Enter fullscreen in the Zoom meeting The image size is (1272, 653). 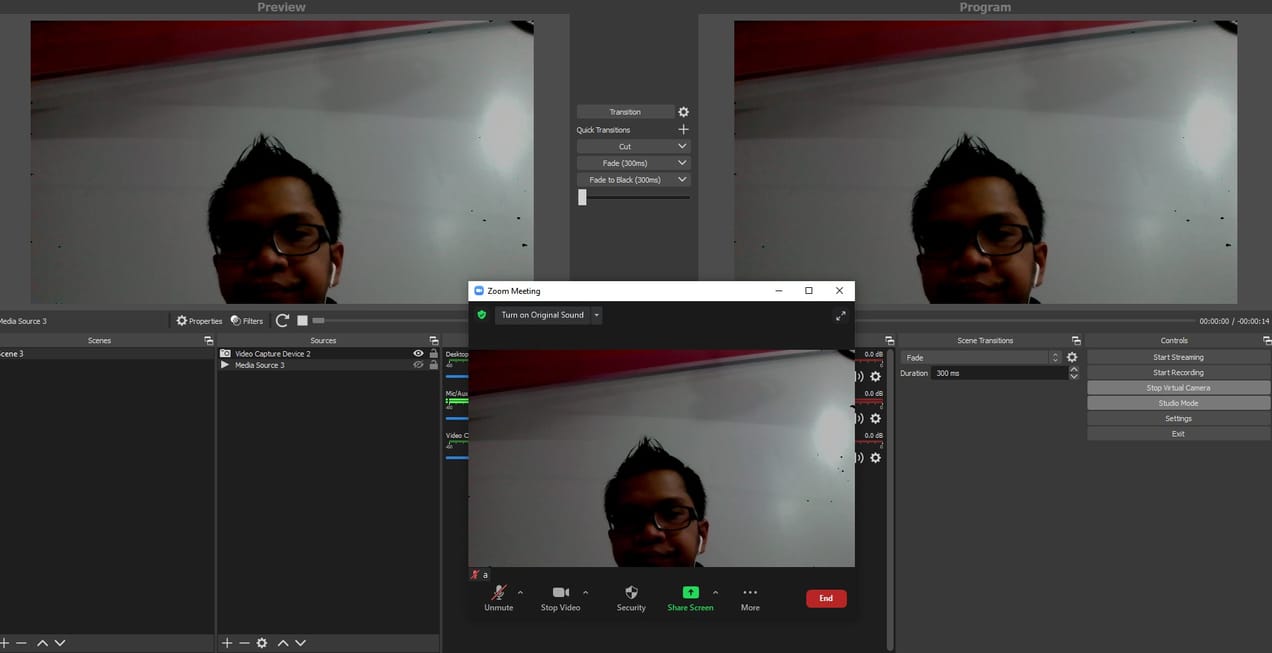(x=840, y=315)
